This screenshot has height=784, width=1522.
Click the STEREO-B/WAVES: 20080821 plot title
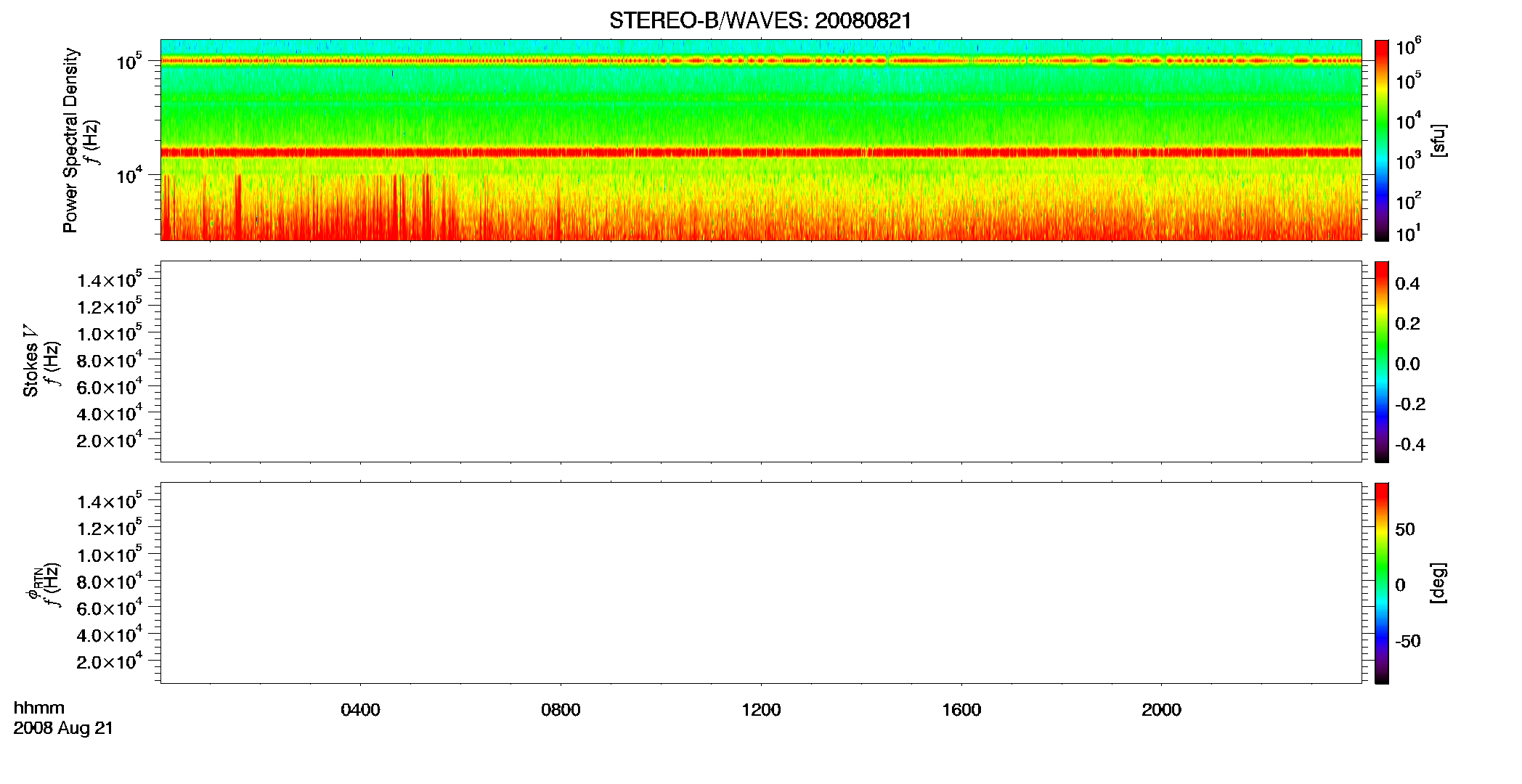coord(760,20)
